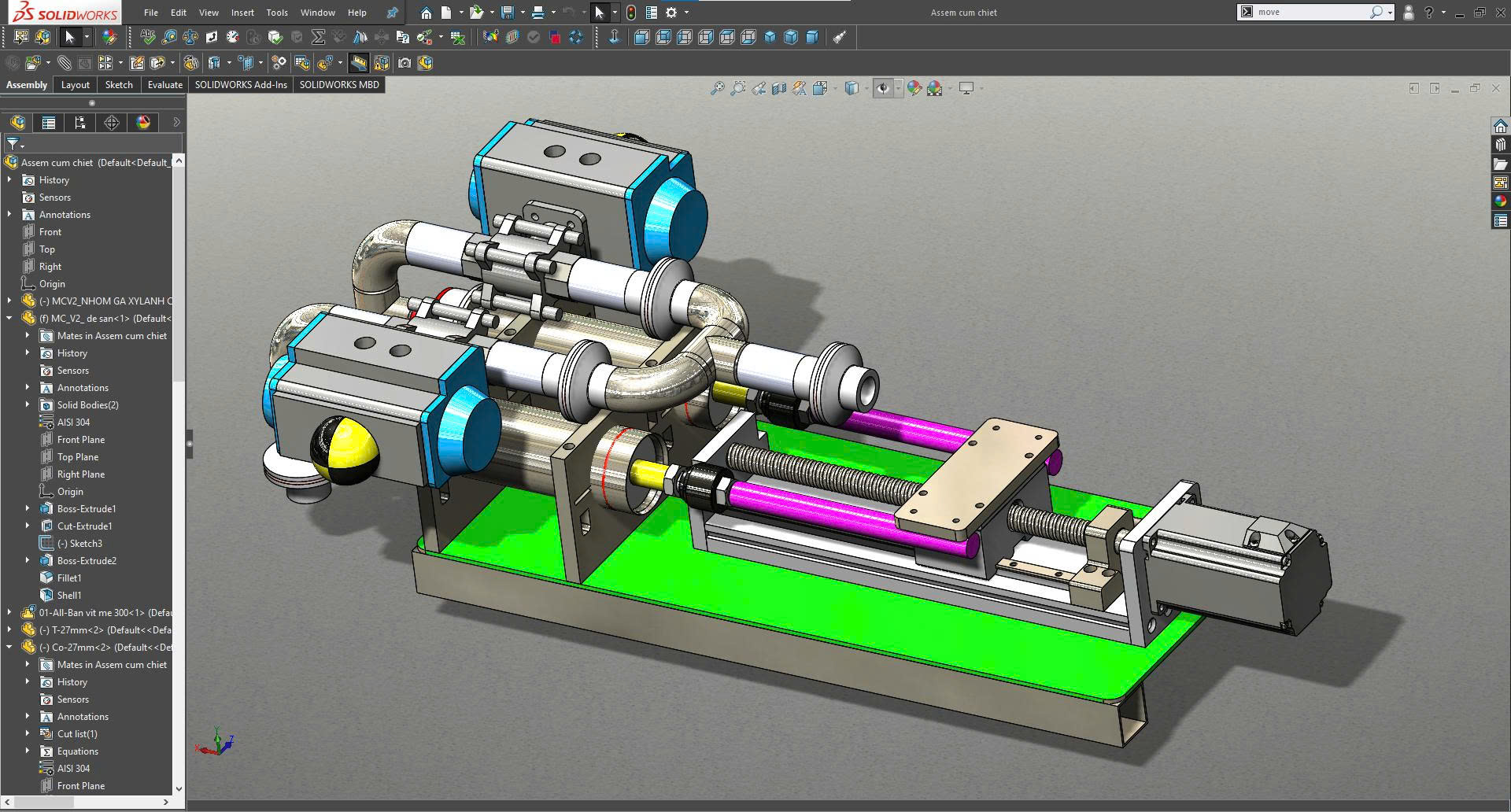Click the Take Snapshot camera icon
The width and height of the screenshot is (1511, 812).
[x=405, y=63]
